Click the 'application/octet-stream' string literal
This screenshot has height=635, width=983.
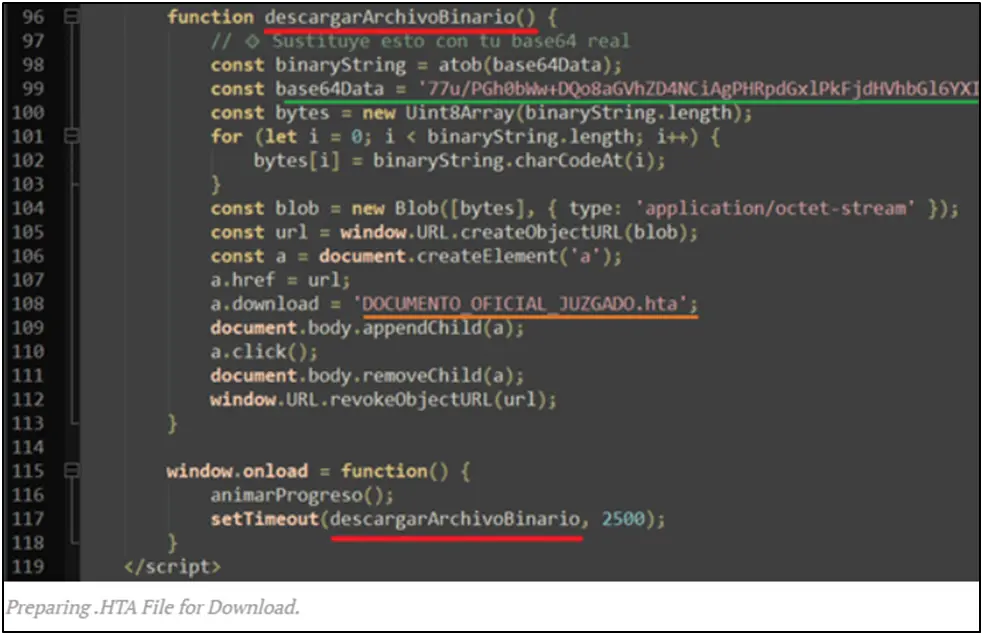(x=775, y=208)
